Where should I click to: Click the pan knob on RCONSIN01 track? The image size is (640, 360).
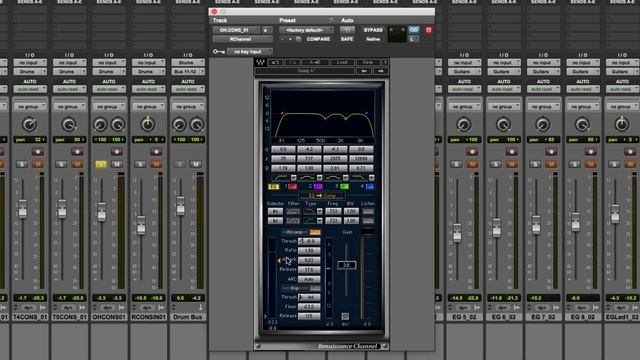148,124
